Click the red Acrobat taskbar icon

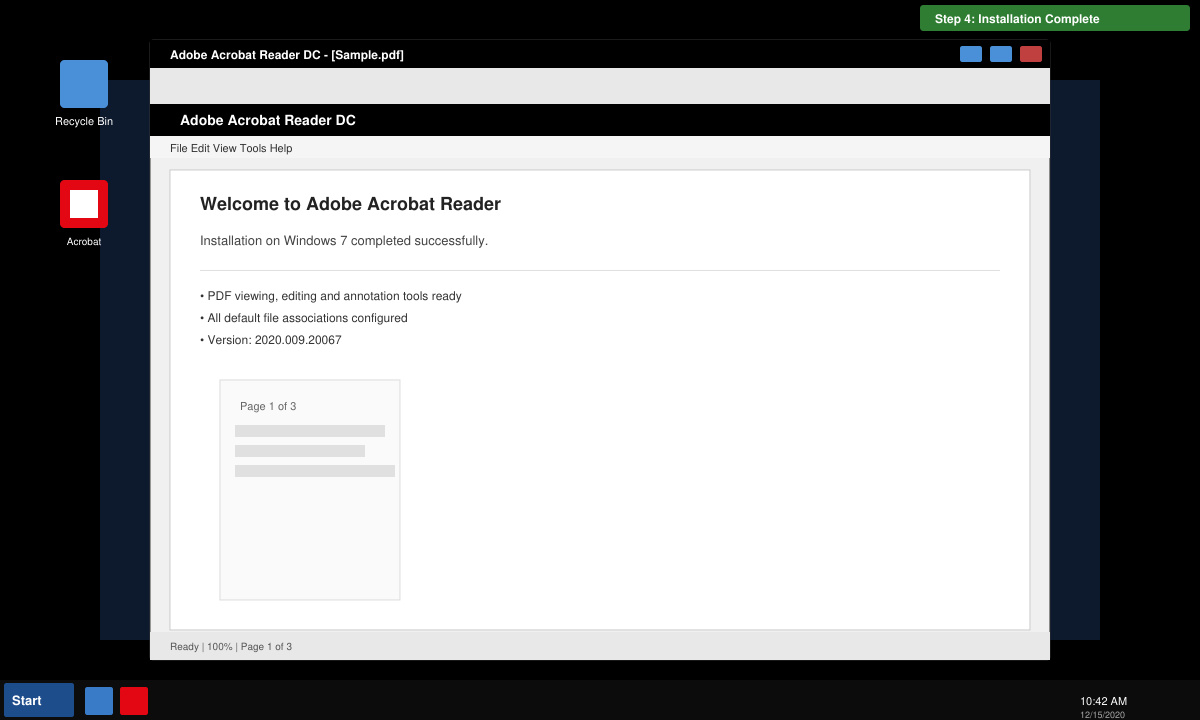point(134,701)
